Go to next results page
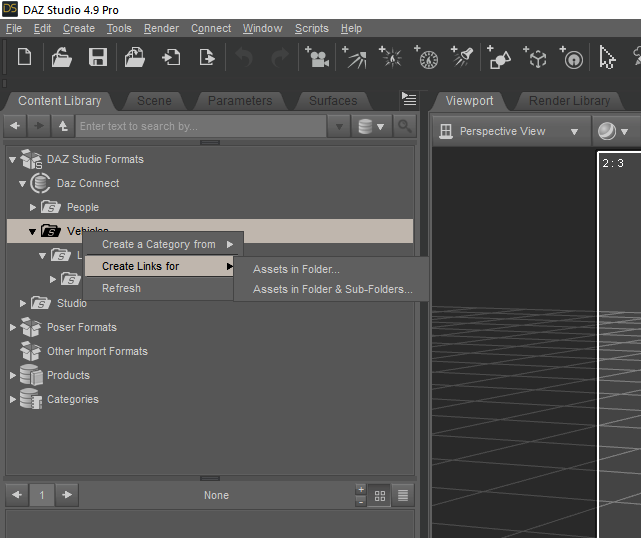Viewport: 641px width, 538px height. pos(67,495)
